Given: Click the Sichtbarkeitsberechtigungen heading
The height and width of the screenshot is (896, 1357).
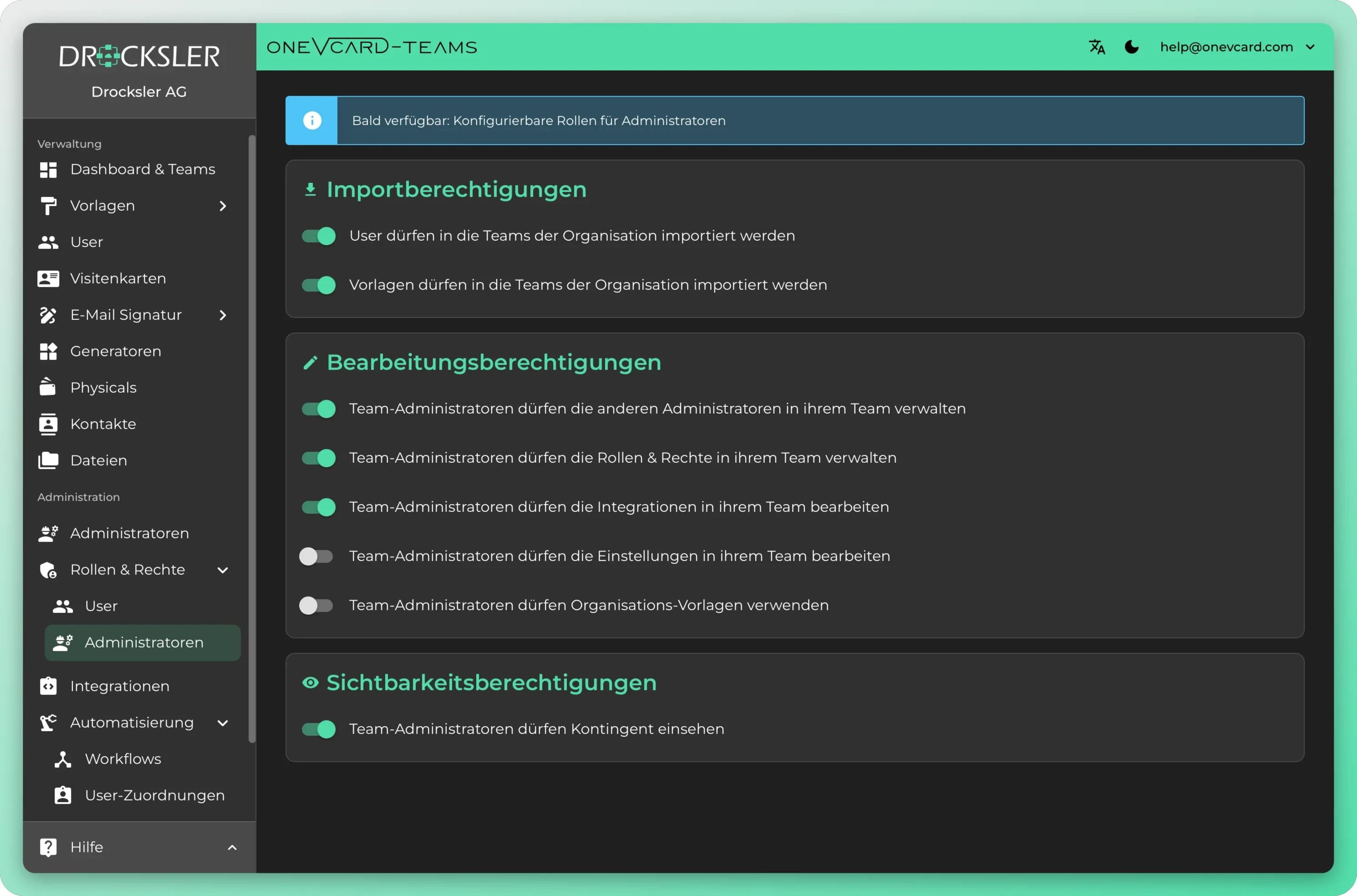Looking at the screenshot, I should (492, 683).
